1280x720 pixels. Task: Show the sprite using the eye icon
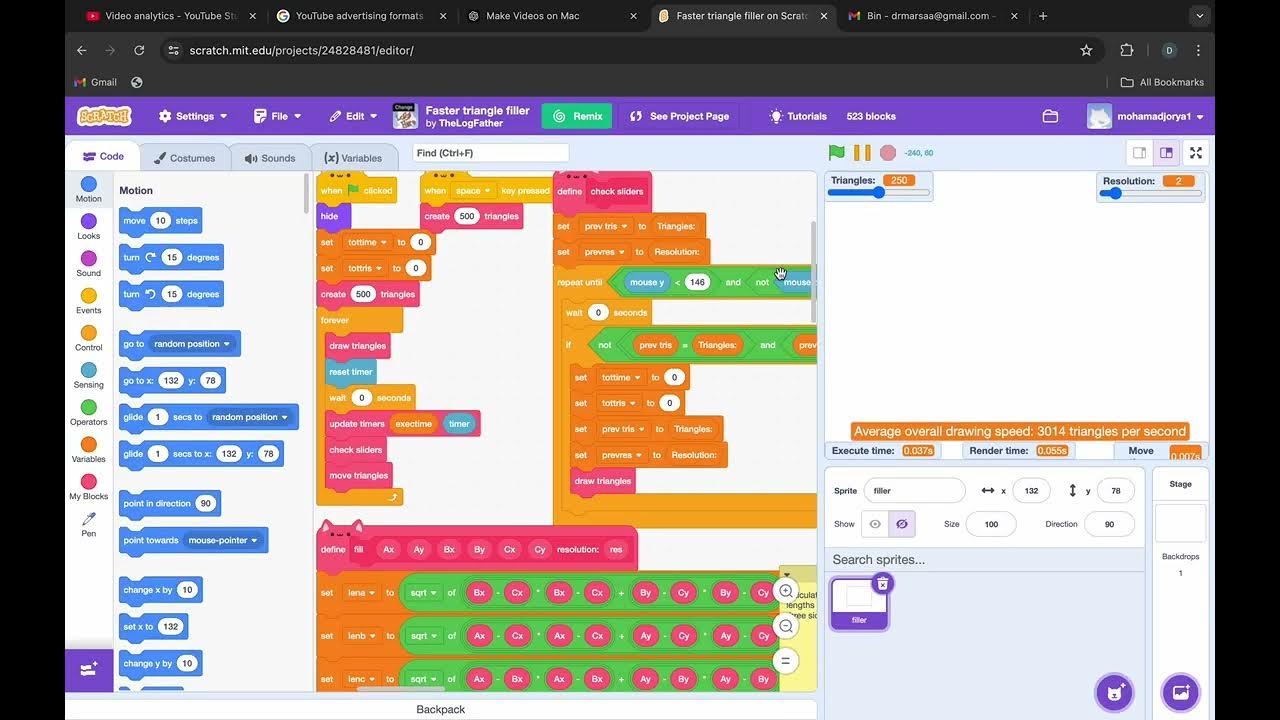(875, 524)
